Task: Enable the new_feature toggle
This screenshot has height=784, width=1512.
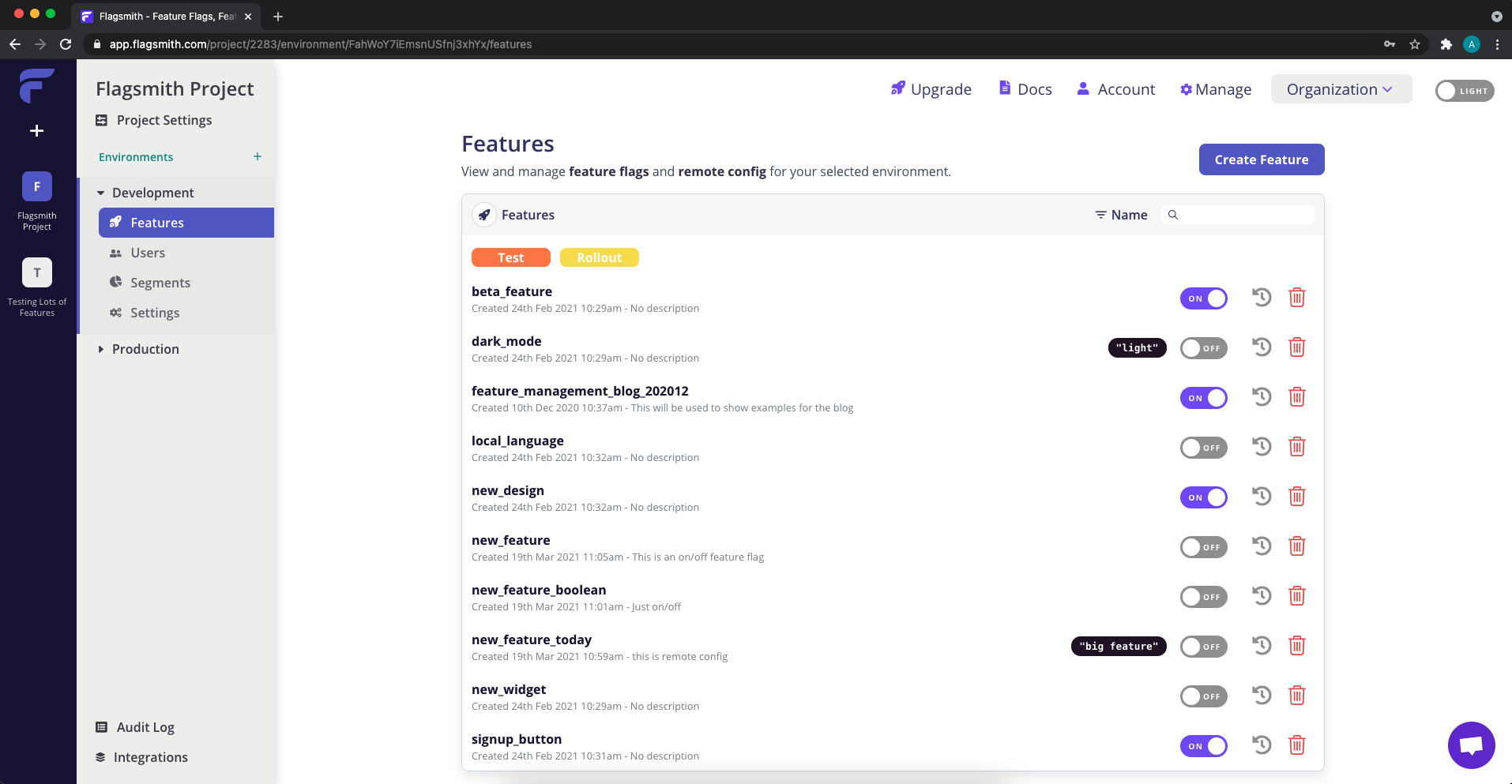Action: [1204, 547]
